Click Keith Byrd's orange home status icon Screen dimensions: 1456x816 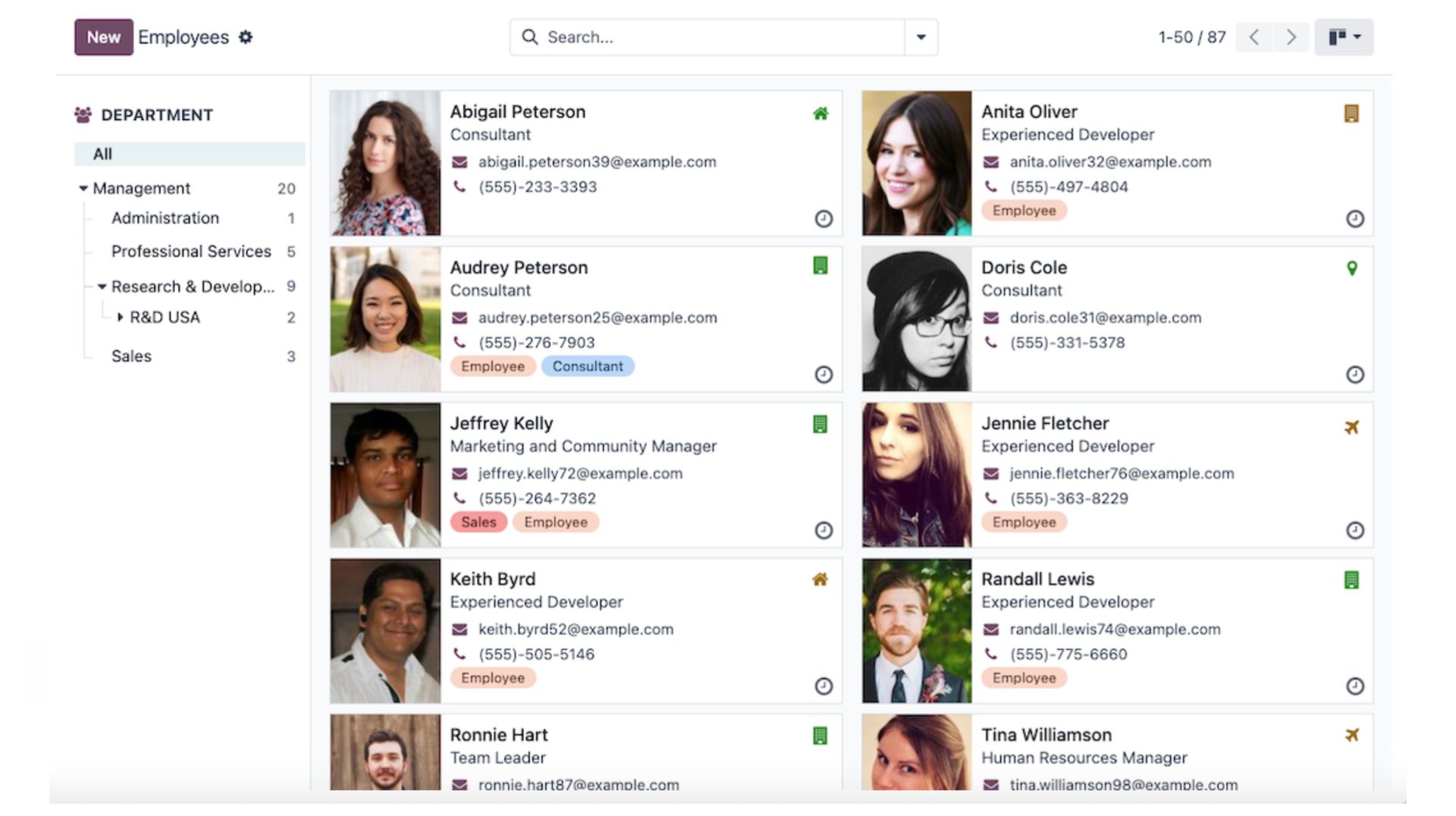tap(820, 579)
